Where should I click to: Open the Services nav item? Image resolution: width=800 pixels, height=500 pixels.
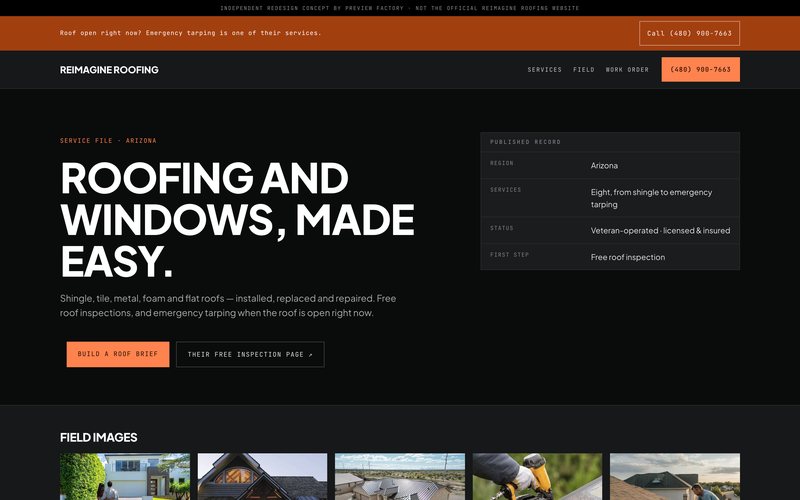pyautogui.click(x=544, y=69)
